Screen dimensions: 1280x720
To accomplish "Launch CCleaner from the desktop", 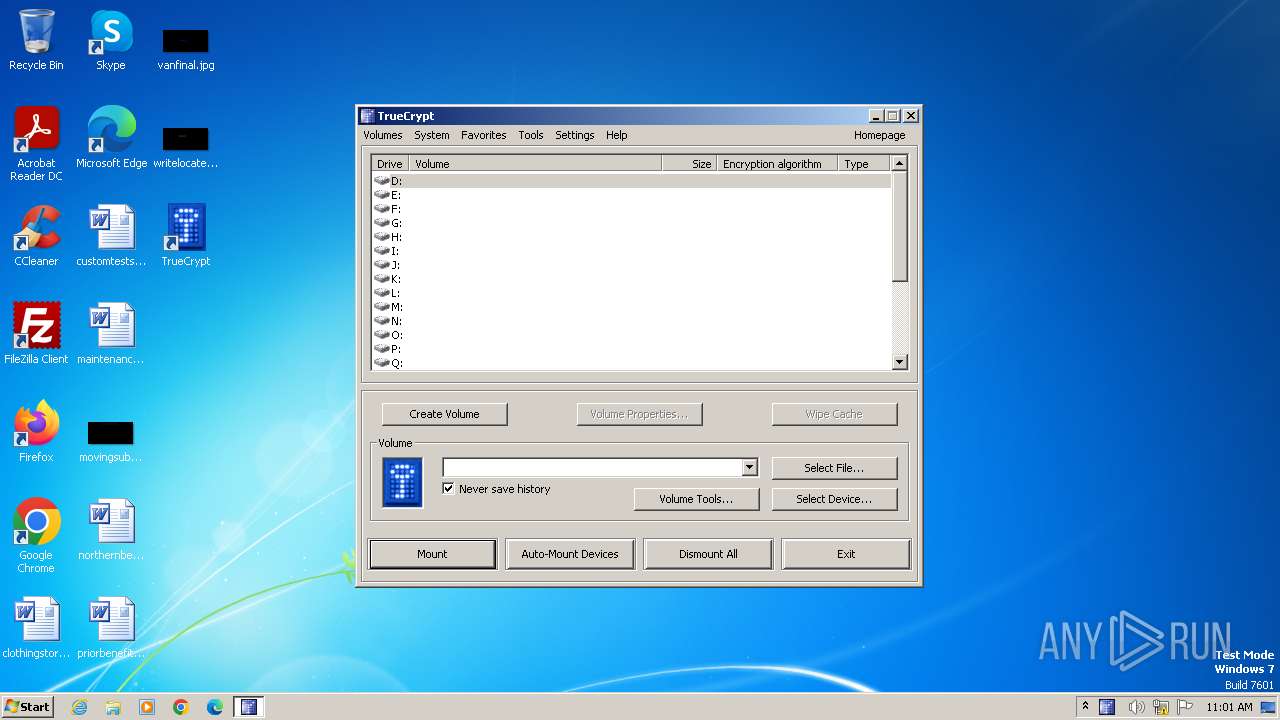I will [36, 236].
